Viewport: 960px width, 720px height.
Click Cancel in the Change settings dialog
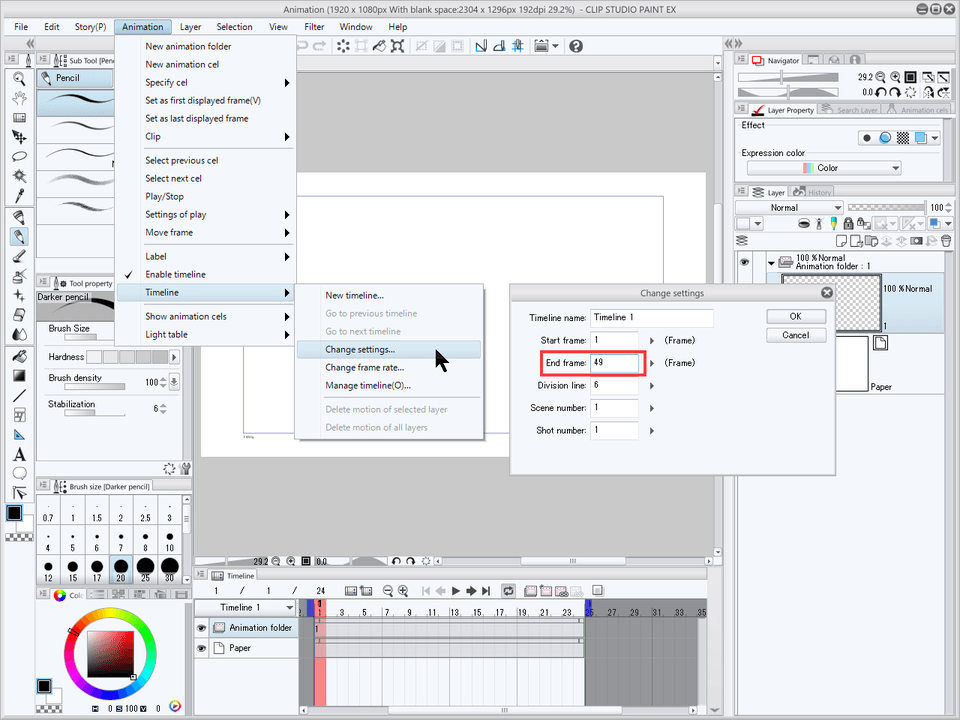(796, 335)
